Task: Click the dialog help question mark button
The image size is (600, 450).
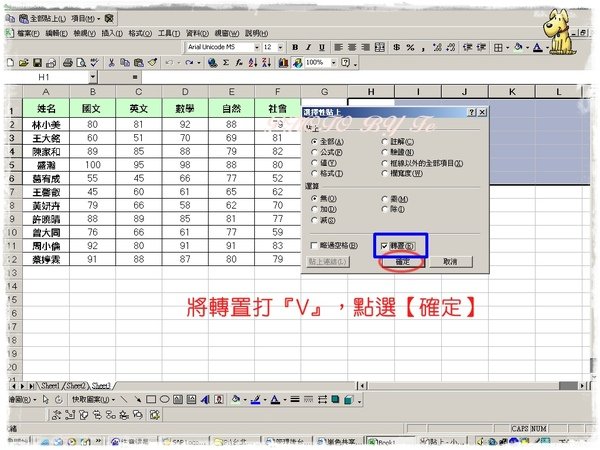Action: [472, 112]
